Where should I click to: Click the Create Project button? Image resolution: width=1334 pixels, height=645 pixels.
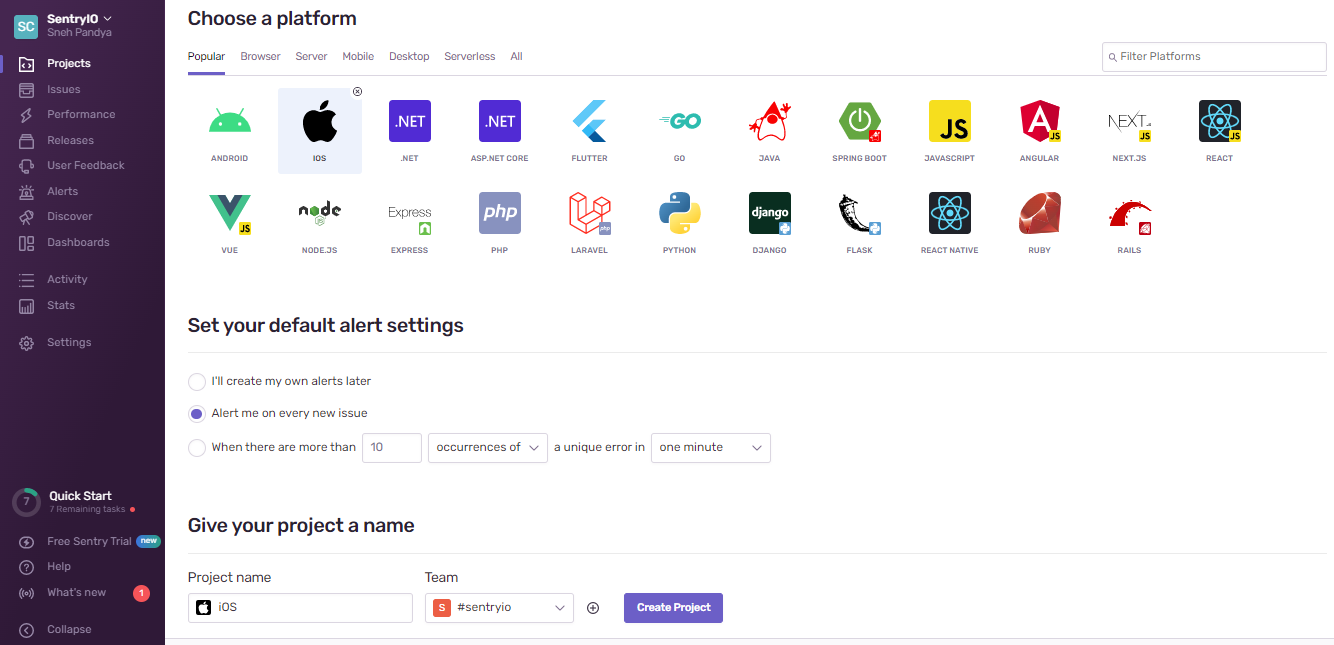point(673,608)
